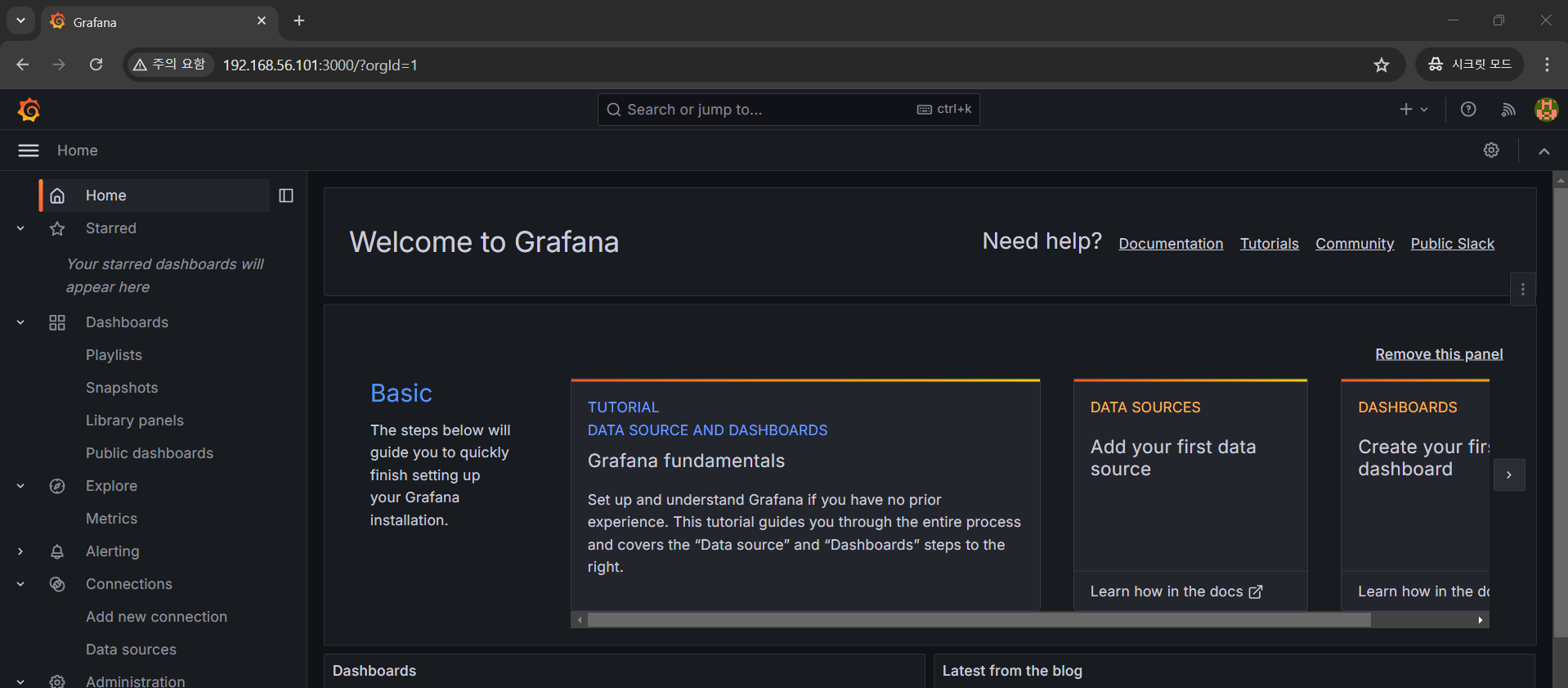Click the incognito mode indicator
This screenshot has height=688, width=1568.
pyautogui.click(x=1469, y=65)
